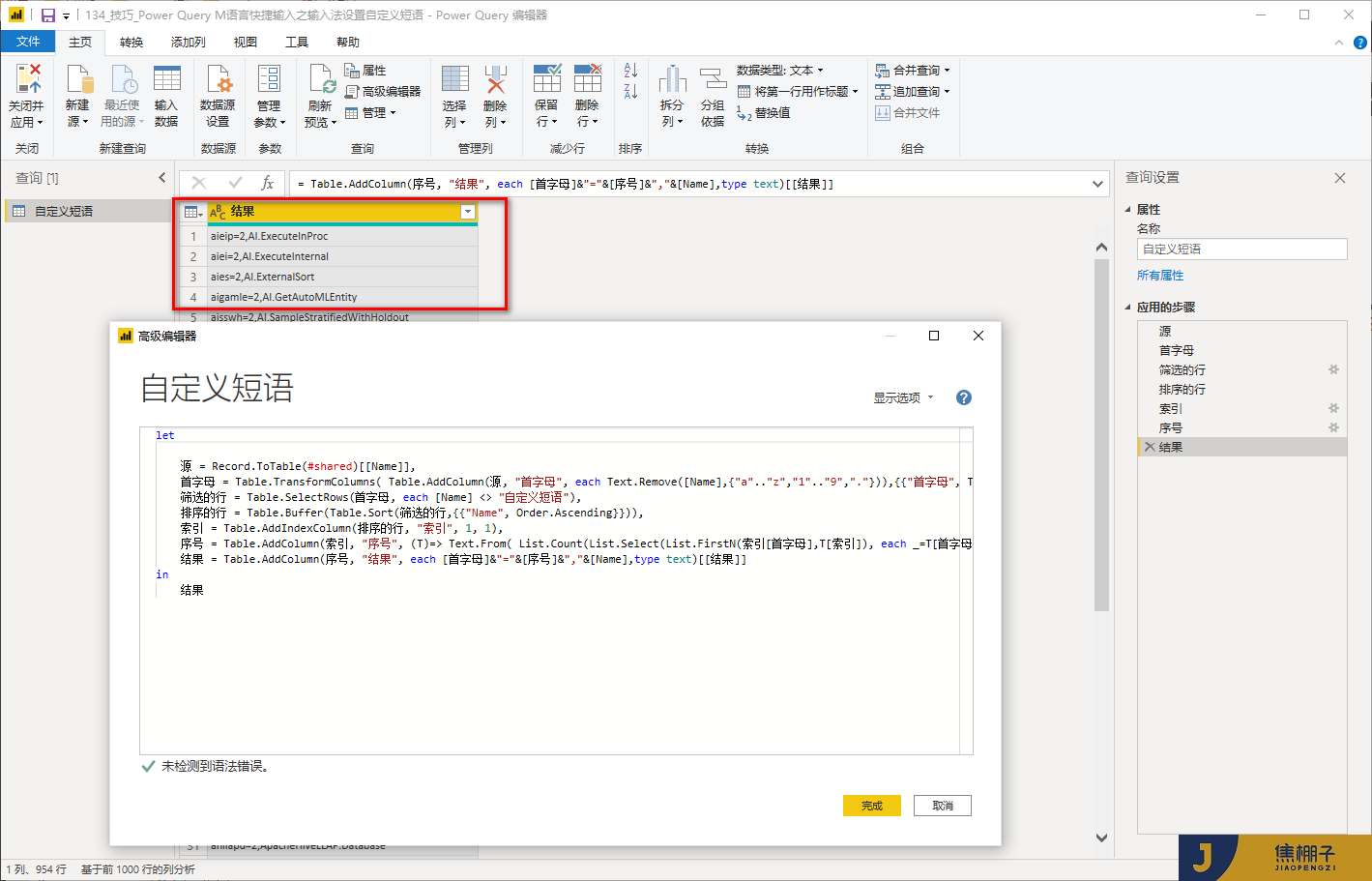
Task: Click the Choose Columns (选择列) icon
Action: [x=454, y=79]
